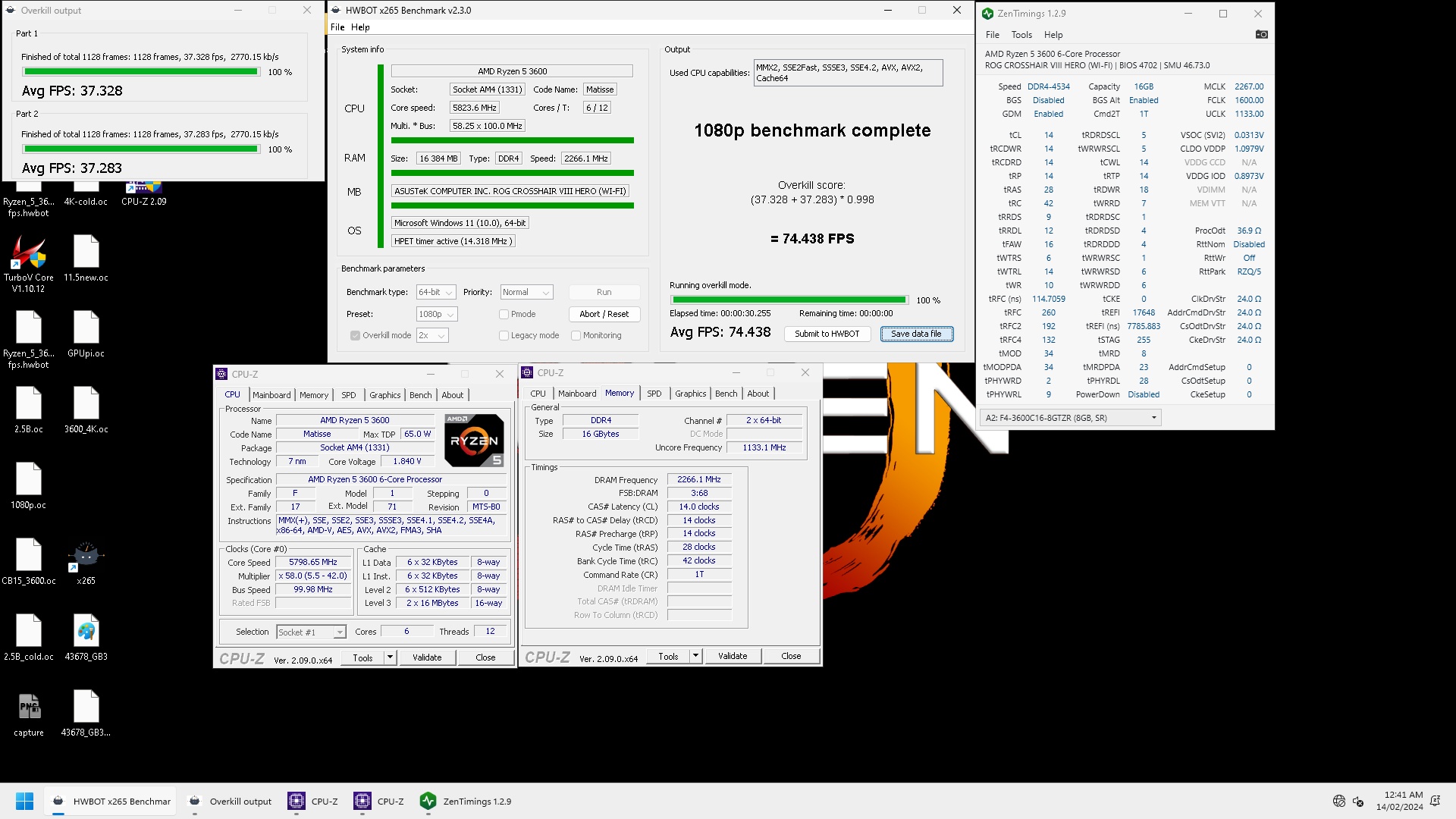Click the Submit to HWBOT button
The image size is (1456, 819).
(x=827, y=334)
